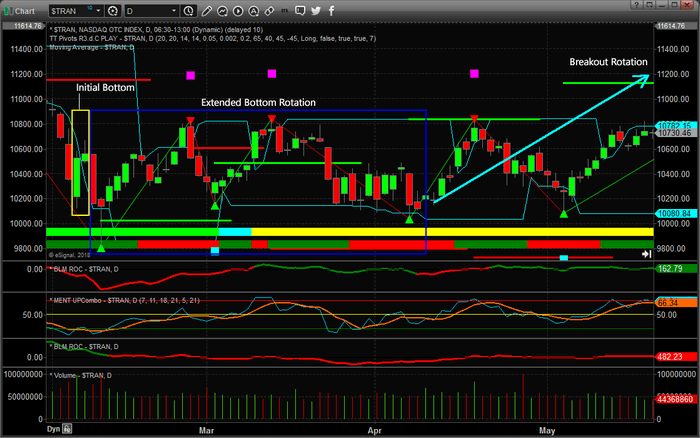
Task: Click the Chart window icon
Action: (9, 10)
